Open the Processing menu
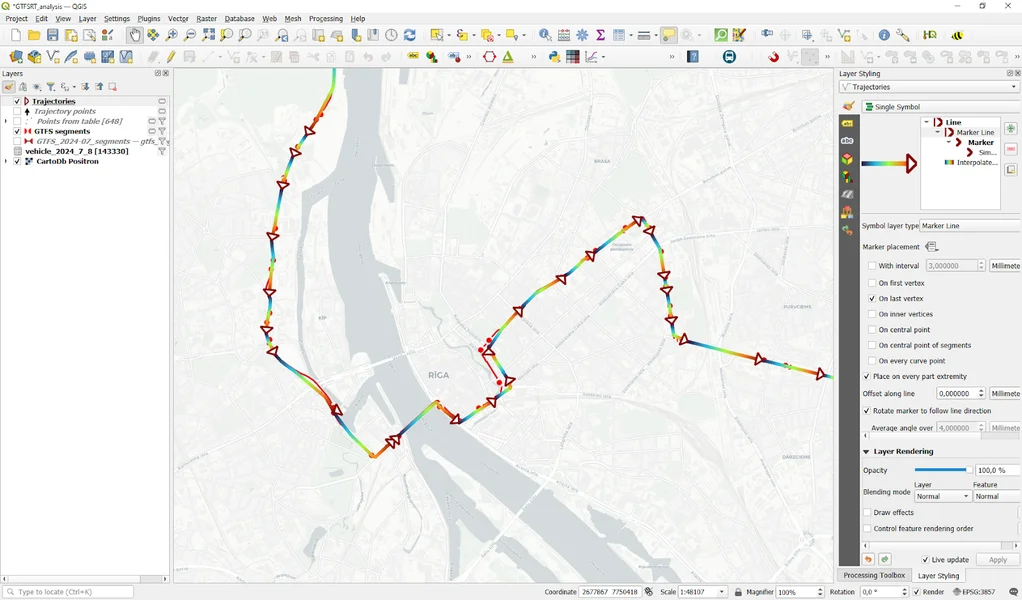This screenshot has height=600, width=1022. pyautogui.click(x=325, y=19)
